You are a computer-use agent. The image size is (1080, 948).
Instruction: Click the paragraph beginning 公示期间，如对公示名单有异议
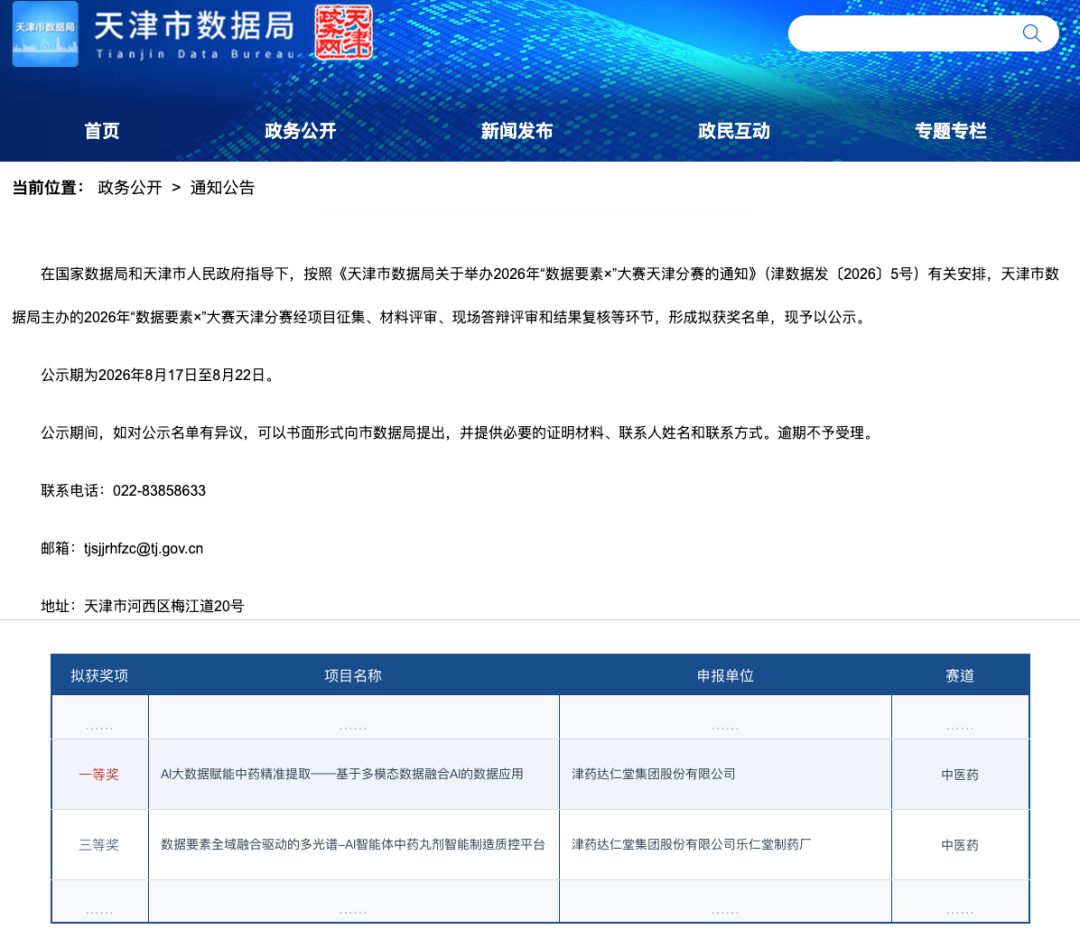457,433
